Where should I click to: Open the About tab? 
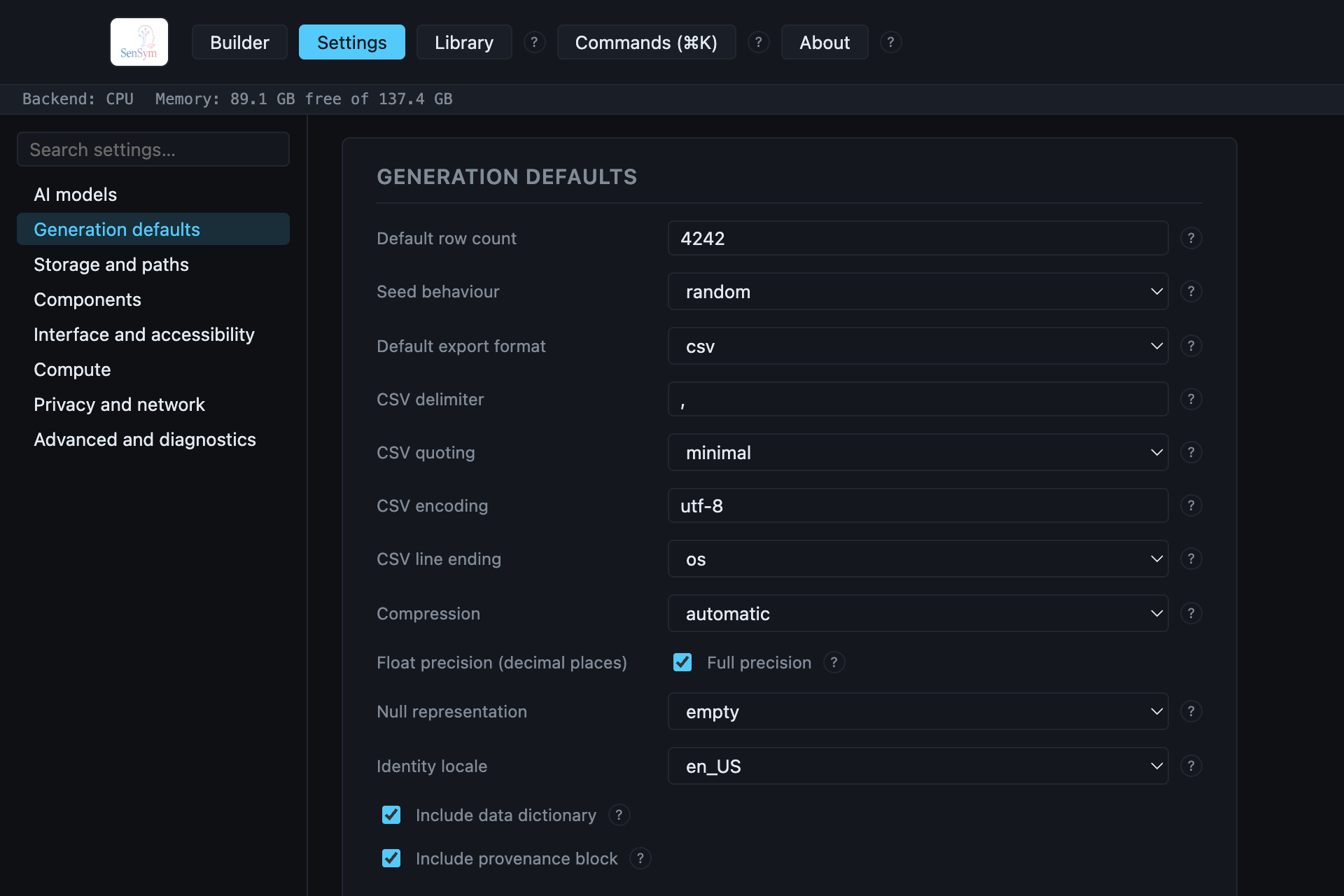pyautogui.click(x=825, y=42)
